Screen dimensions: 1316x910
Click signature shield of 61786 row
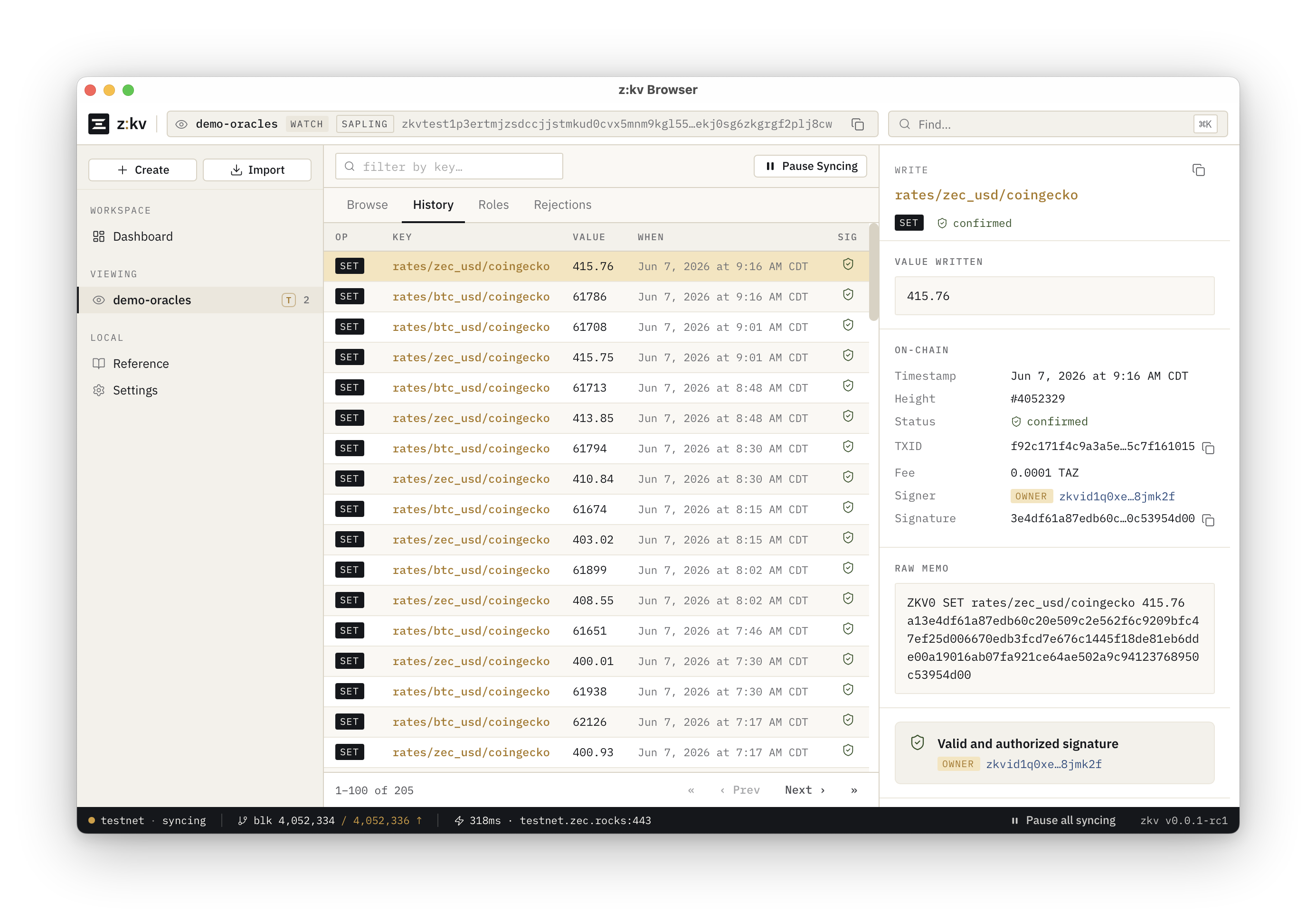tap(848, 294)
